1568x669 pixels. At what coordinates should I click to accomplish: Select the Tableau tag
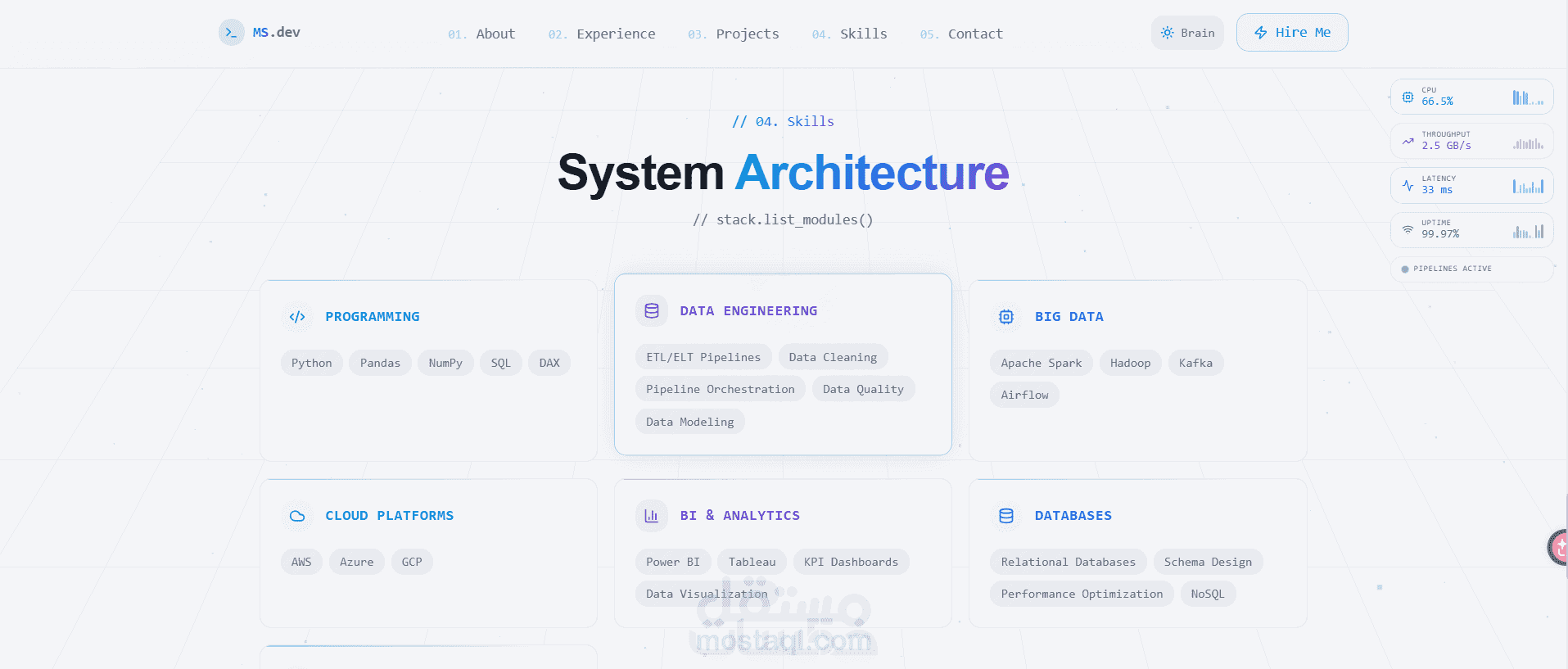[x=752, y=562]
